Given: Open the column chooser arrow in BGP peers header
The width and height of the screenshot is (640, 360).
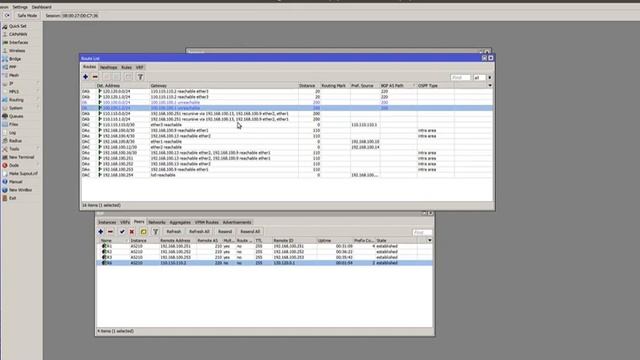Looking at the screenshot, I should 429,241.
